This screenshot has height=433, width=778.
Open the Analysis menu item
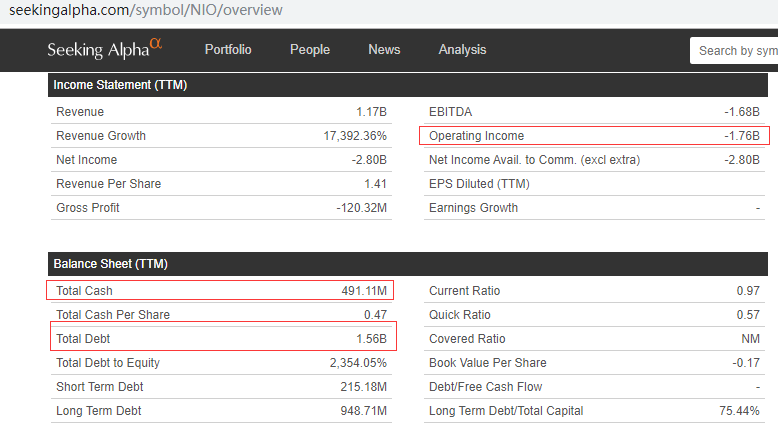tap(462, 50)
